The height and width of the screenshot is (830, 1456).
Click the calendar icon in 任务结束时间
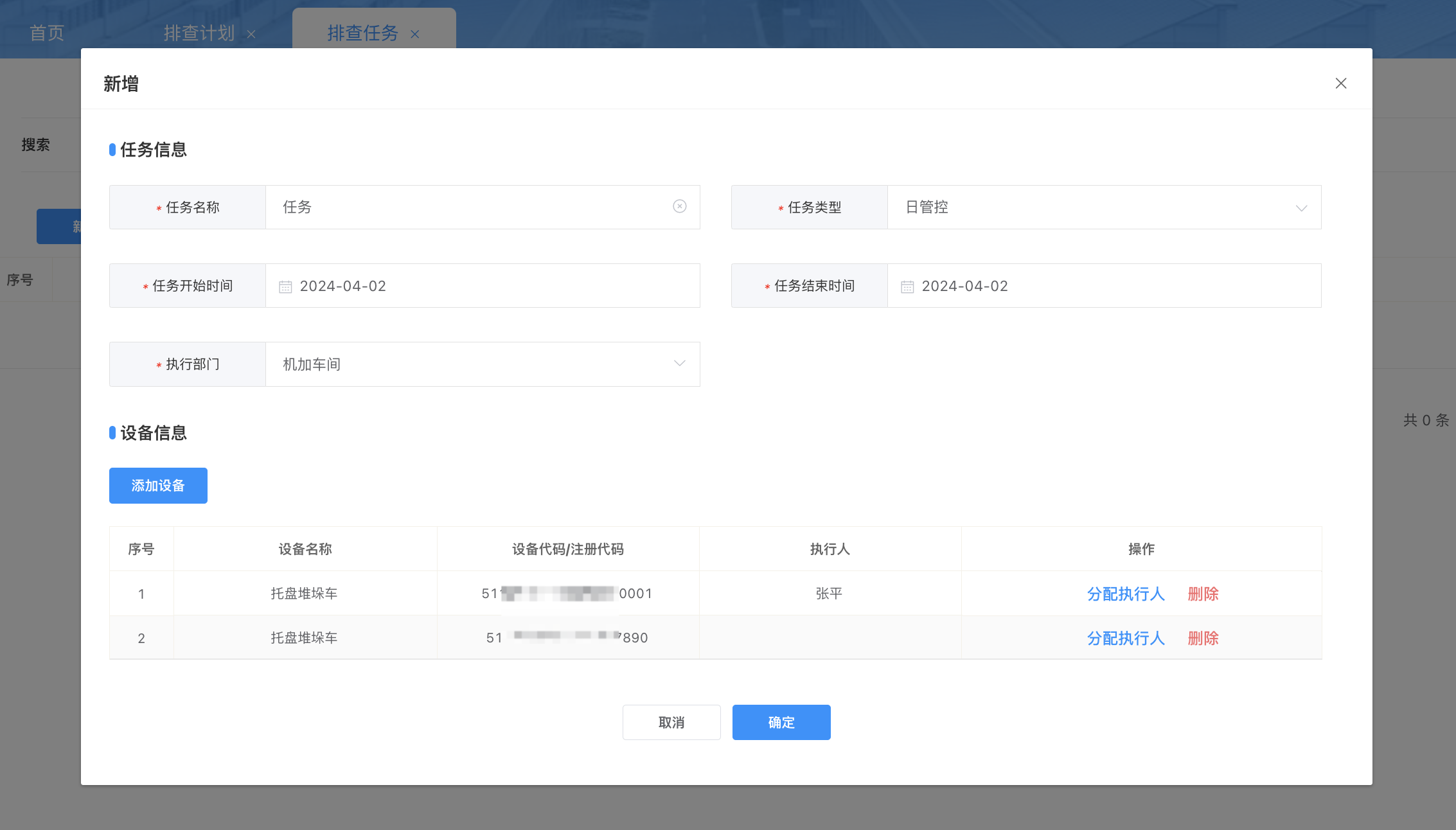(x=907, y=287)
